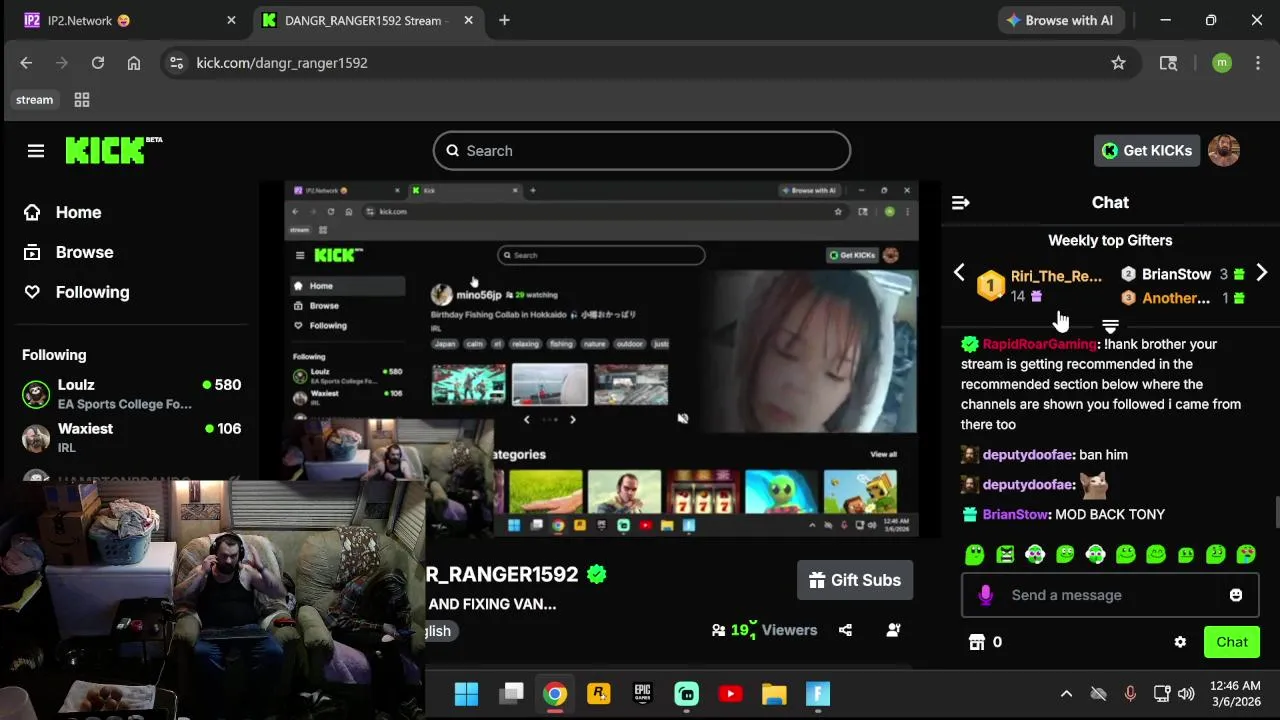Click the green Chat send button
Image resolution: width=1280 pixels, height=720 pixels.
(1232, 642)
